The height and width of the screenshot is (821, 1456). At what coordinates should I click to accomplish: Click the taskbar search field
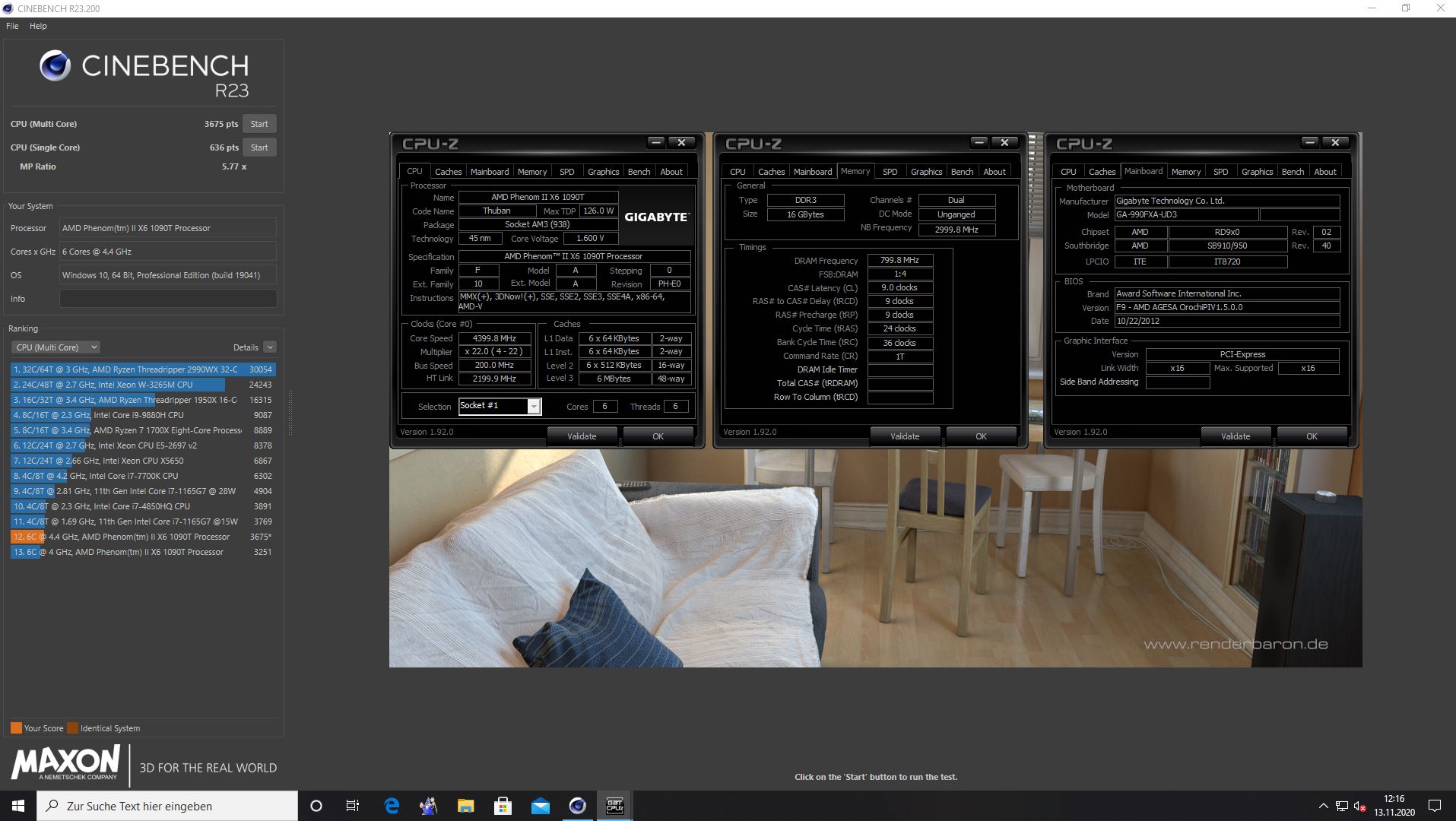pyautogui.click(x=167, y=805)
